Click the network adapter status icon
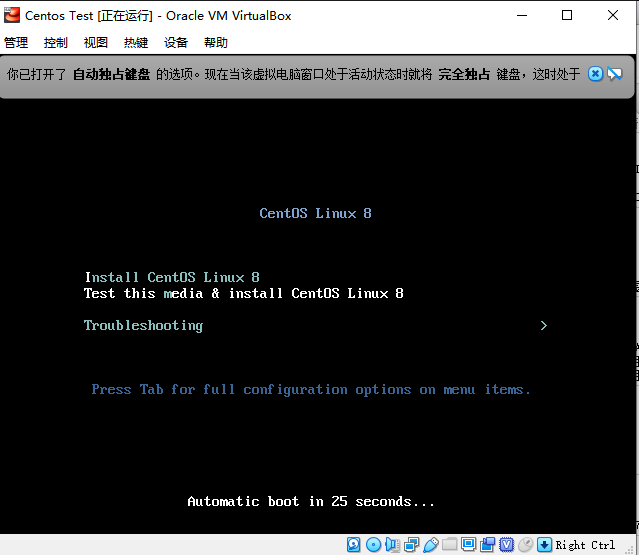 click(411, 544)
